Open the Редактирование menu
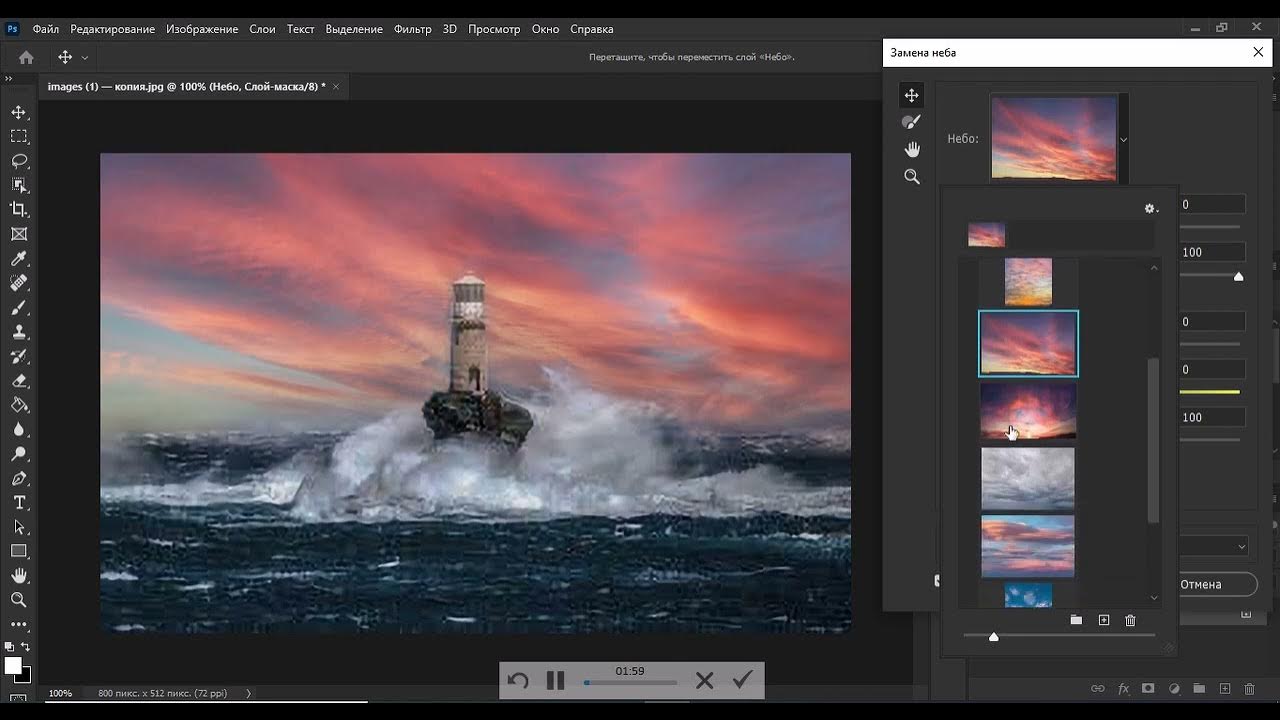Viewport: 1280px width, 720px height. pyautogui.click(x=113, y=29)
